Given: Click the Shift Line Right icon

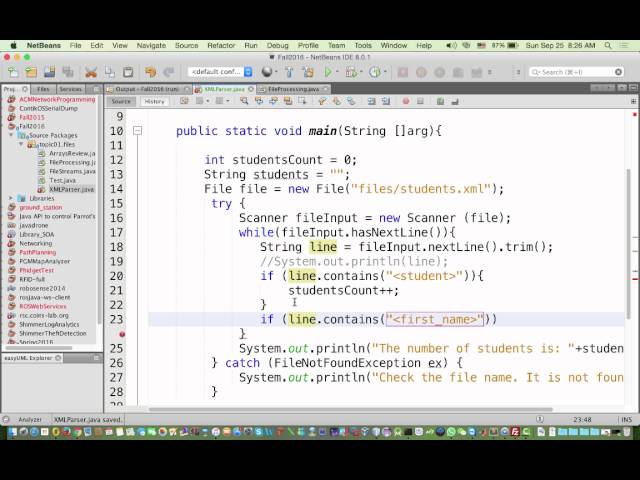Looking at the screenshot, I should 386,101.
